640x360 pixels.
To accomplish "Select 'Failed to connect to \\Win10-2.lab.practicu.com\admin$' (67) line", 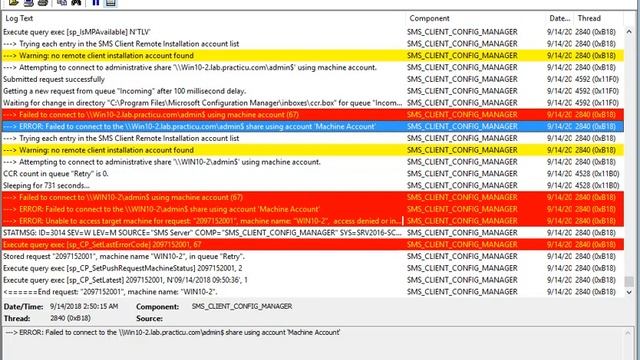I will [313, 115].
